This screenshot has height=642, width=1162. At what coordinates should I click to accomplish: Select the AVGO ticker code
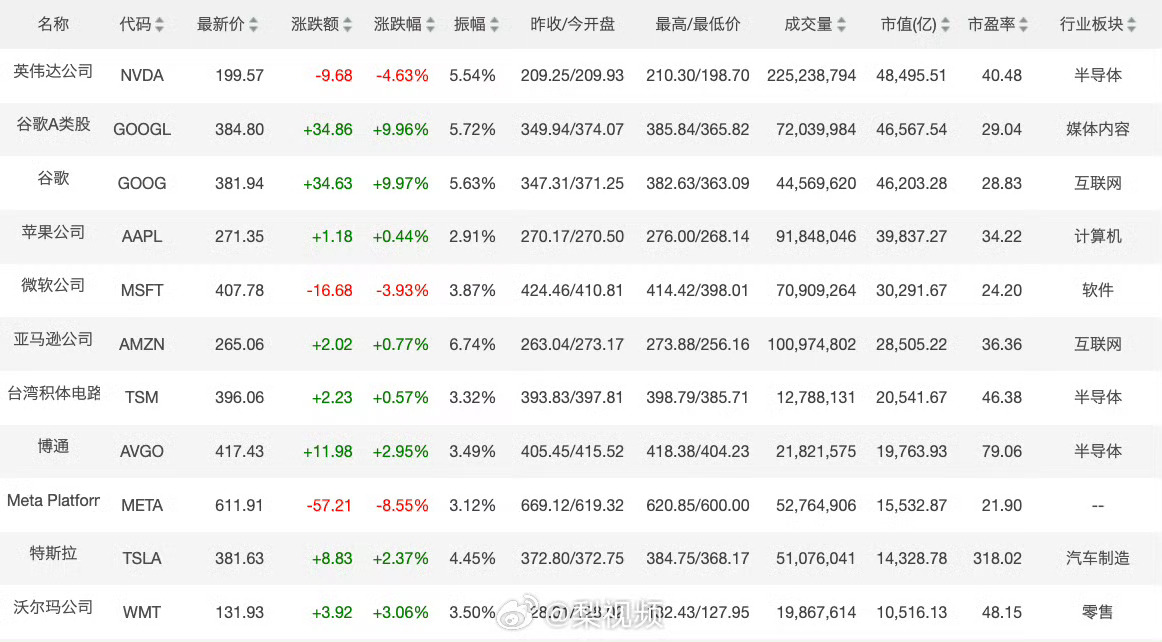click(142, 451)
